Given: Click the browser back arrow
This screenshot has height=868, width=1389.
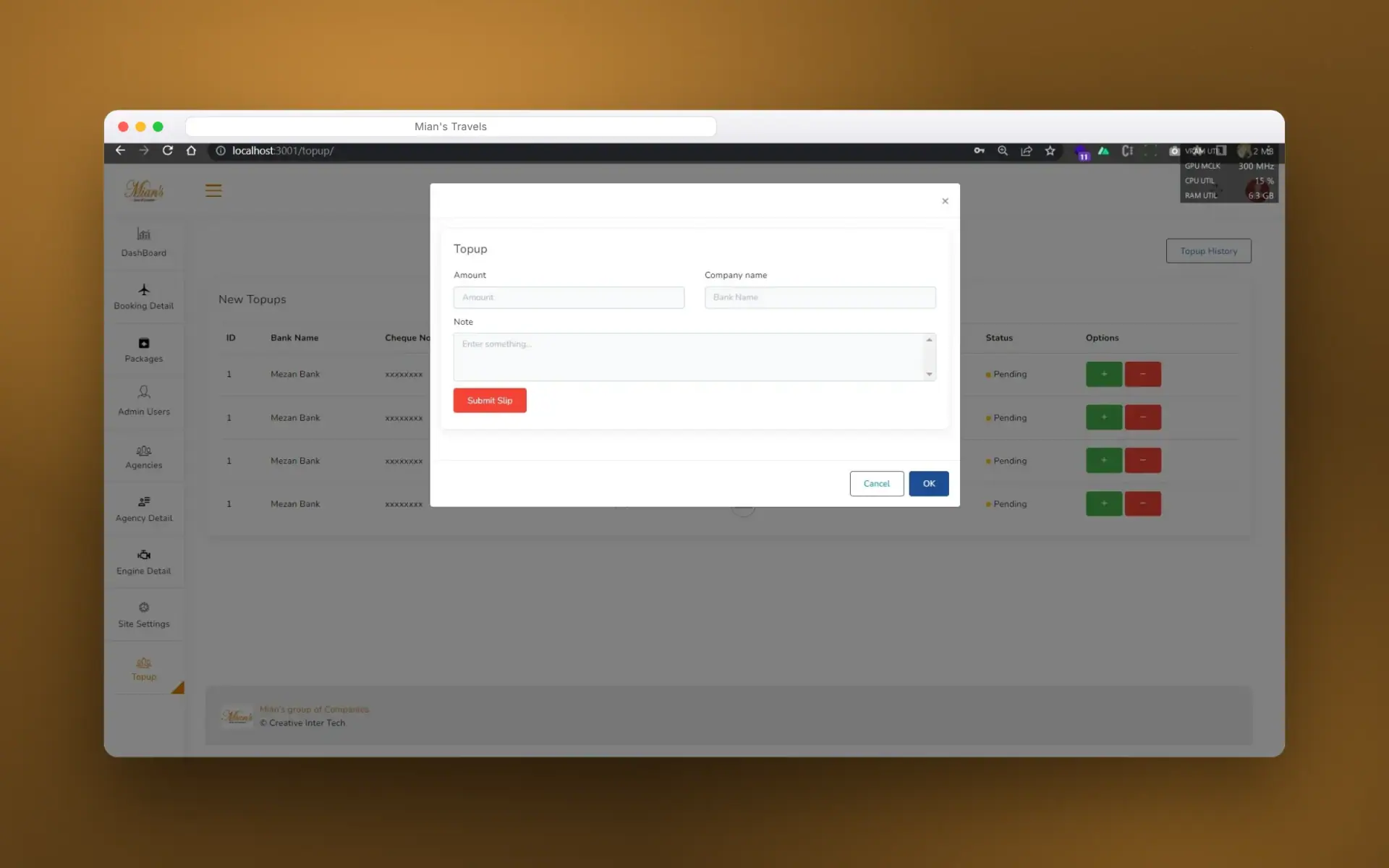Looking at the screenshot, I should coord(120,150).
